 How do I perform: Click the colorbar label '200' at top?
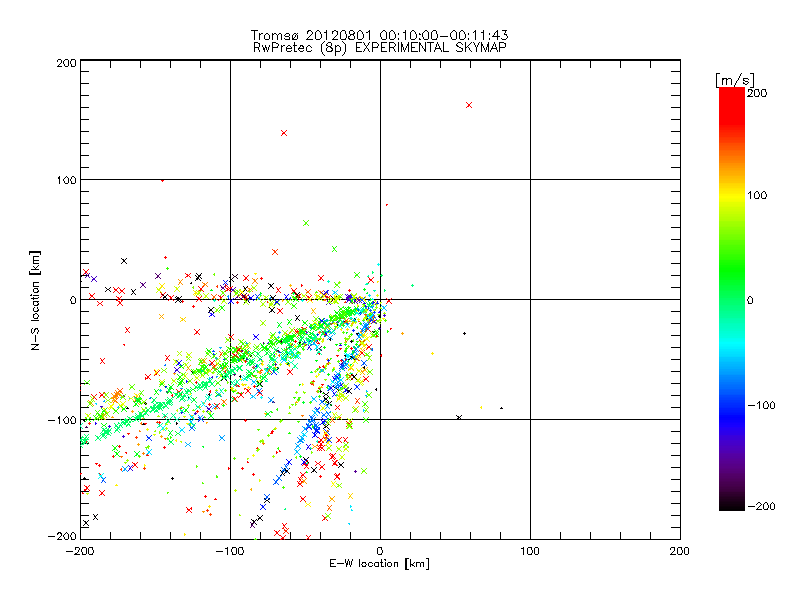coord(757,93)
